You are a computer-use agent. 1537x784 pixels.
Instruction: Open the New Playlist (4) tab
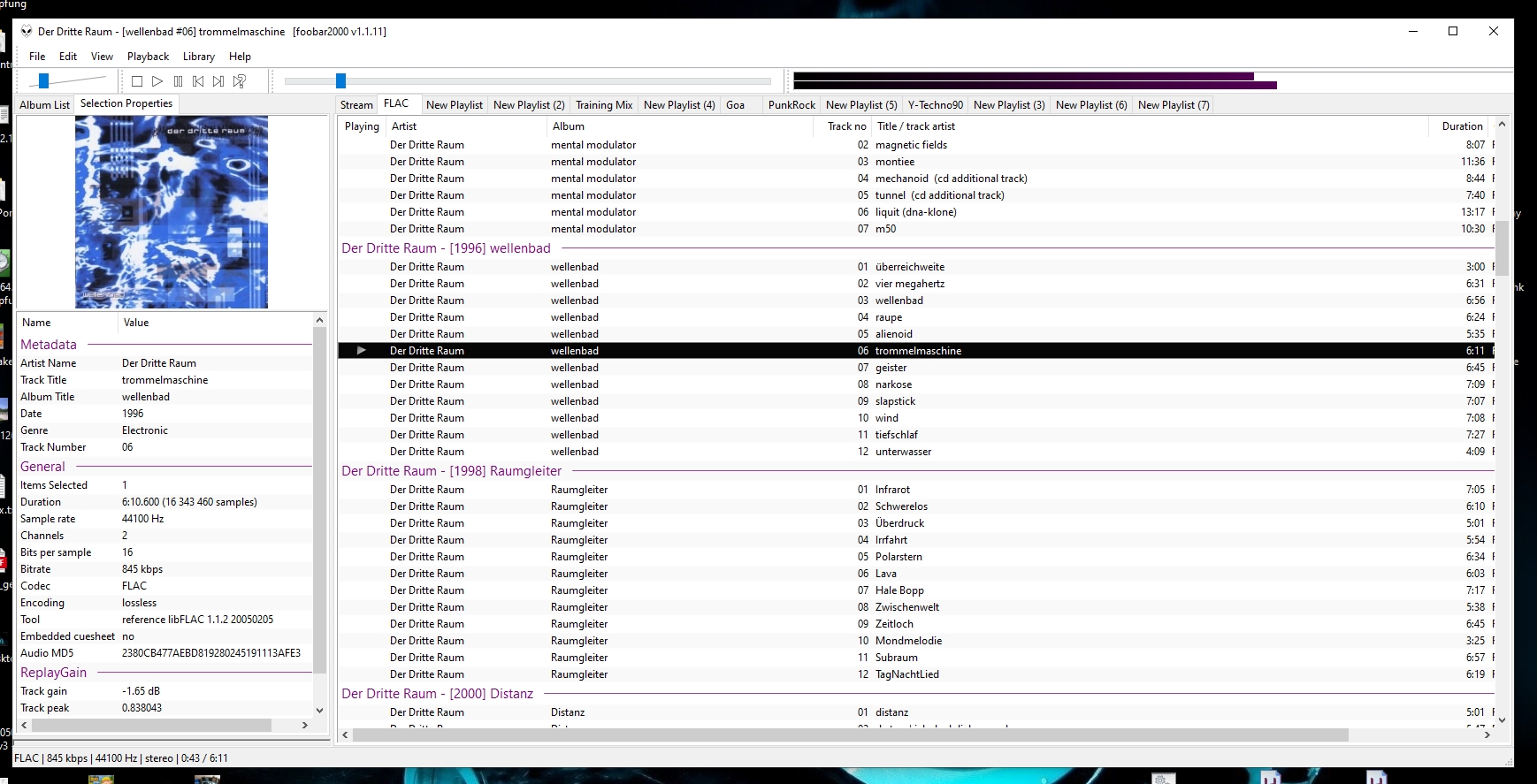pyautogui.click(x=679, y=105)
